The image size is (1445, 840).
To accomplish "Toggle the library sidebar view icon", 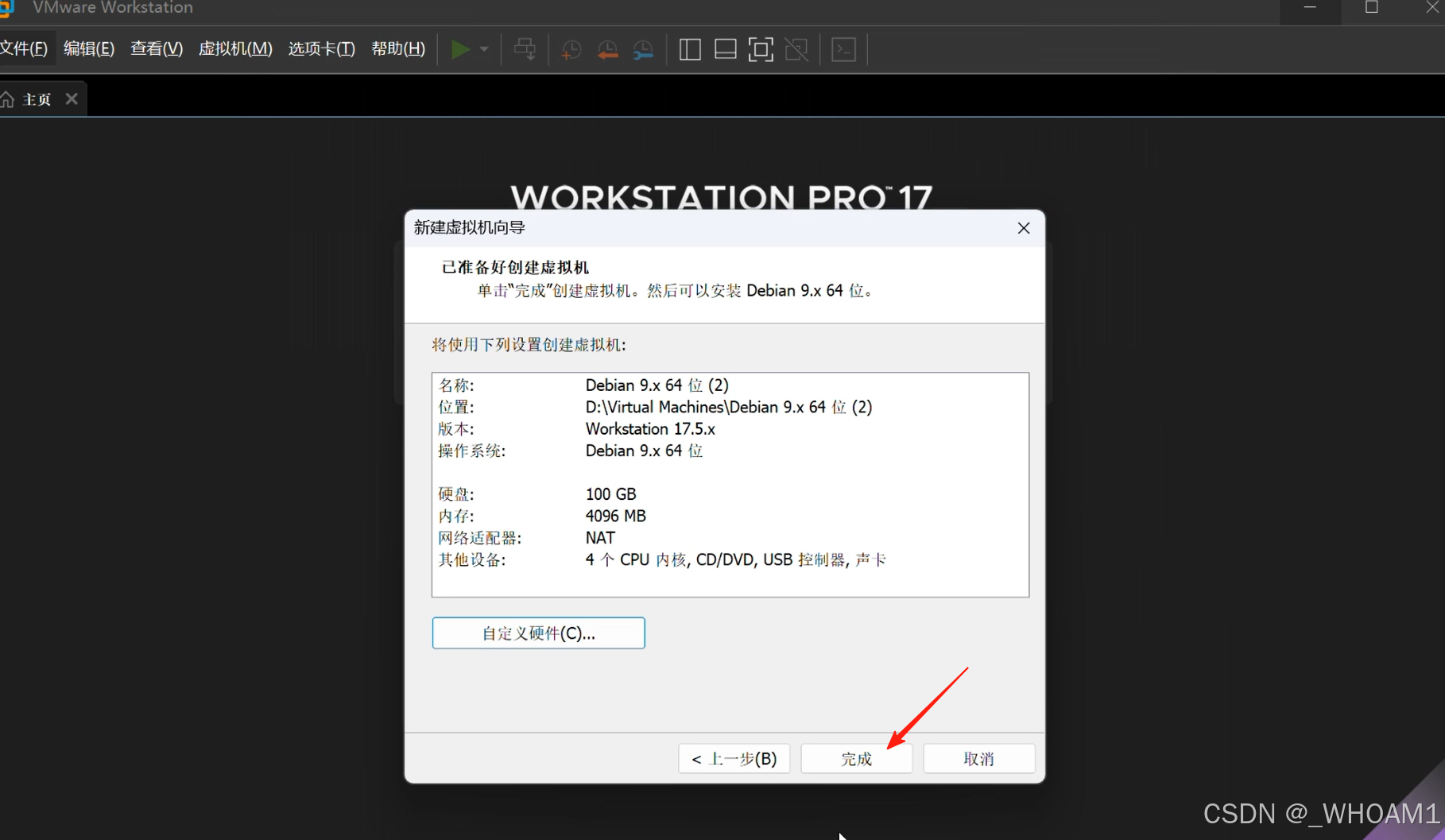I will [x=690, y=49].
